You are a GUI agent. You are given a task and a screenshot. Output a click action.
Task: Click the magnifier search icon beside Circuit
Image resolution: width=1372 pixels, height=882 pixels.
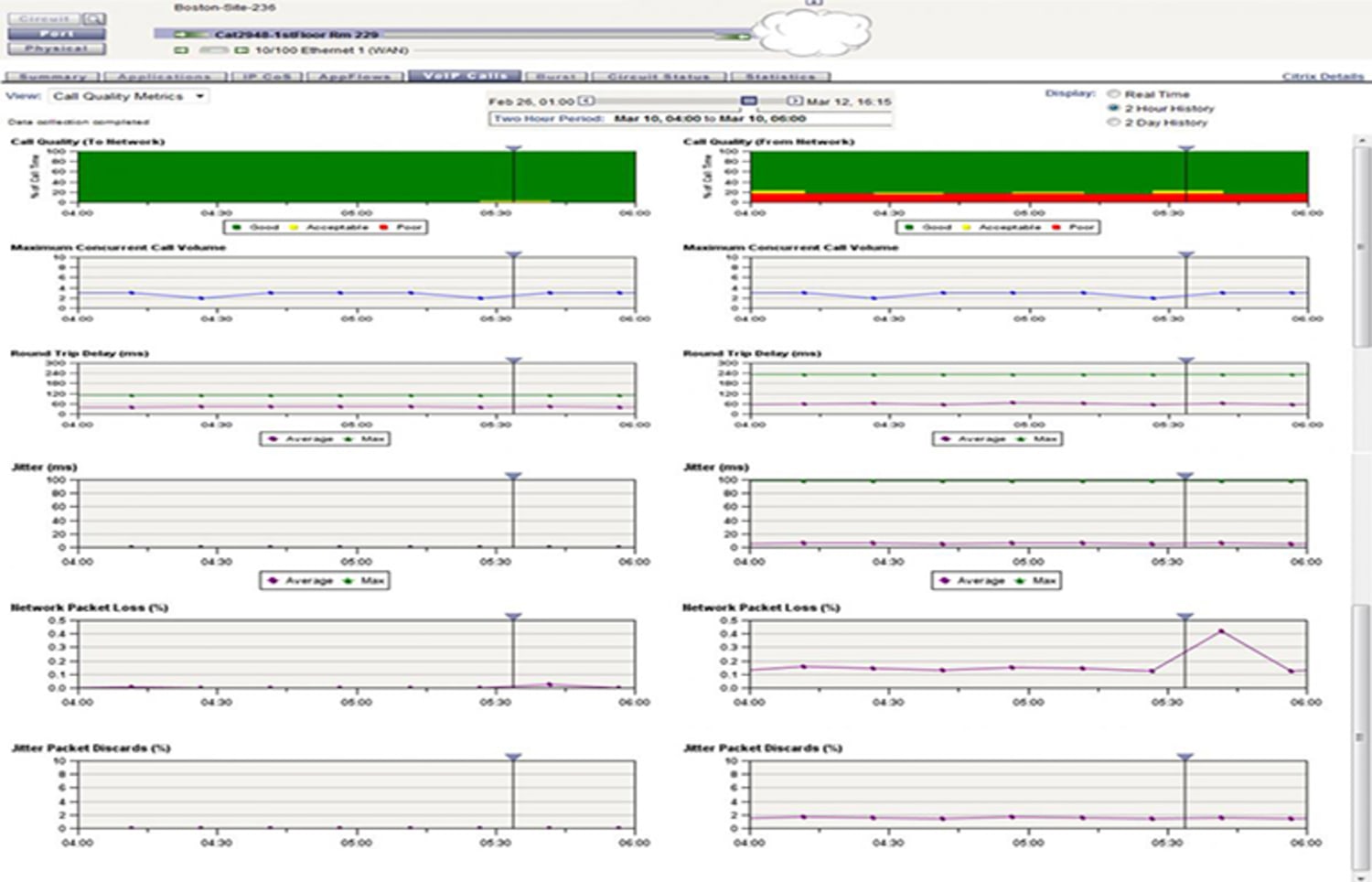(x=94, y=17)
